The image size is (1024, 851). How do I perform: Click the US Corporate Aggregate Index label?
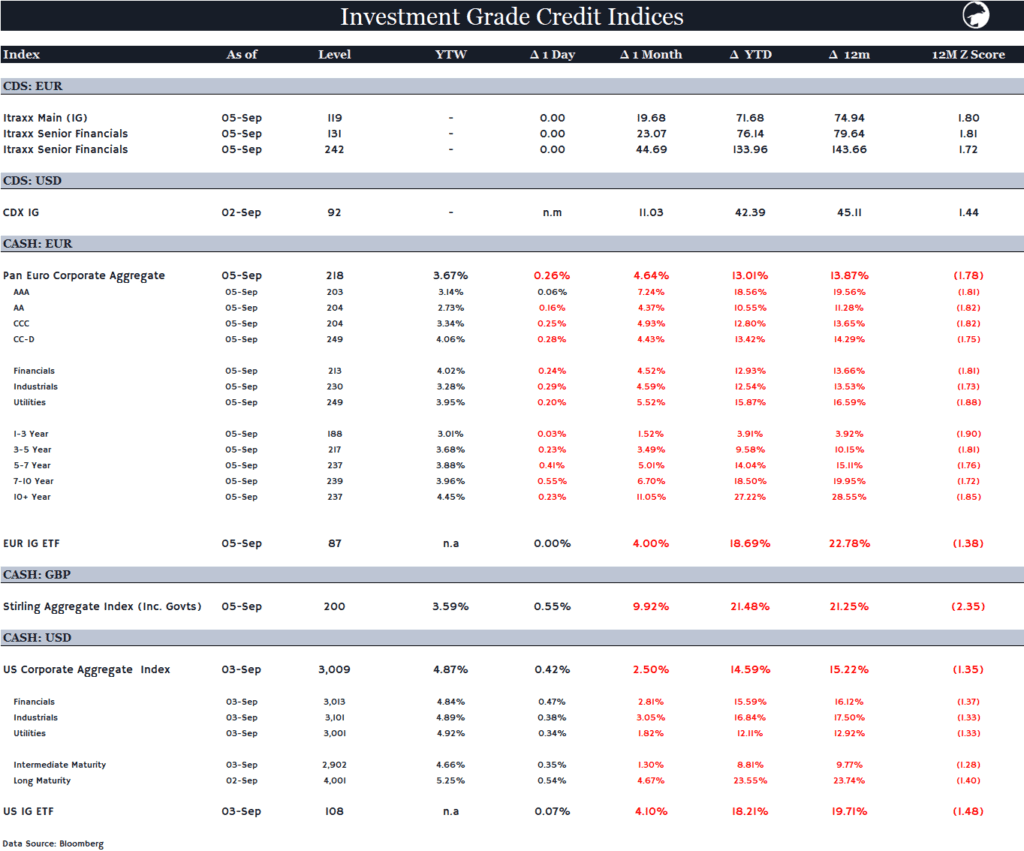(87, 669)
